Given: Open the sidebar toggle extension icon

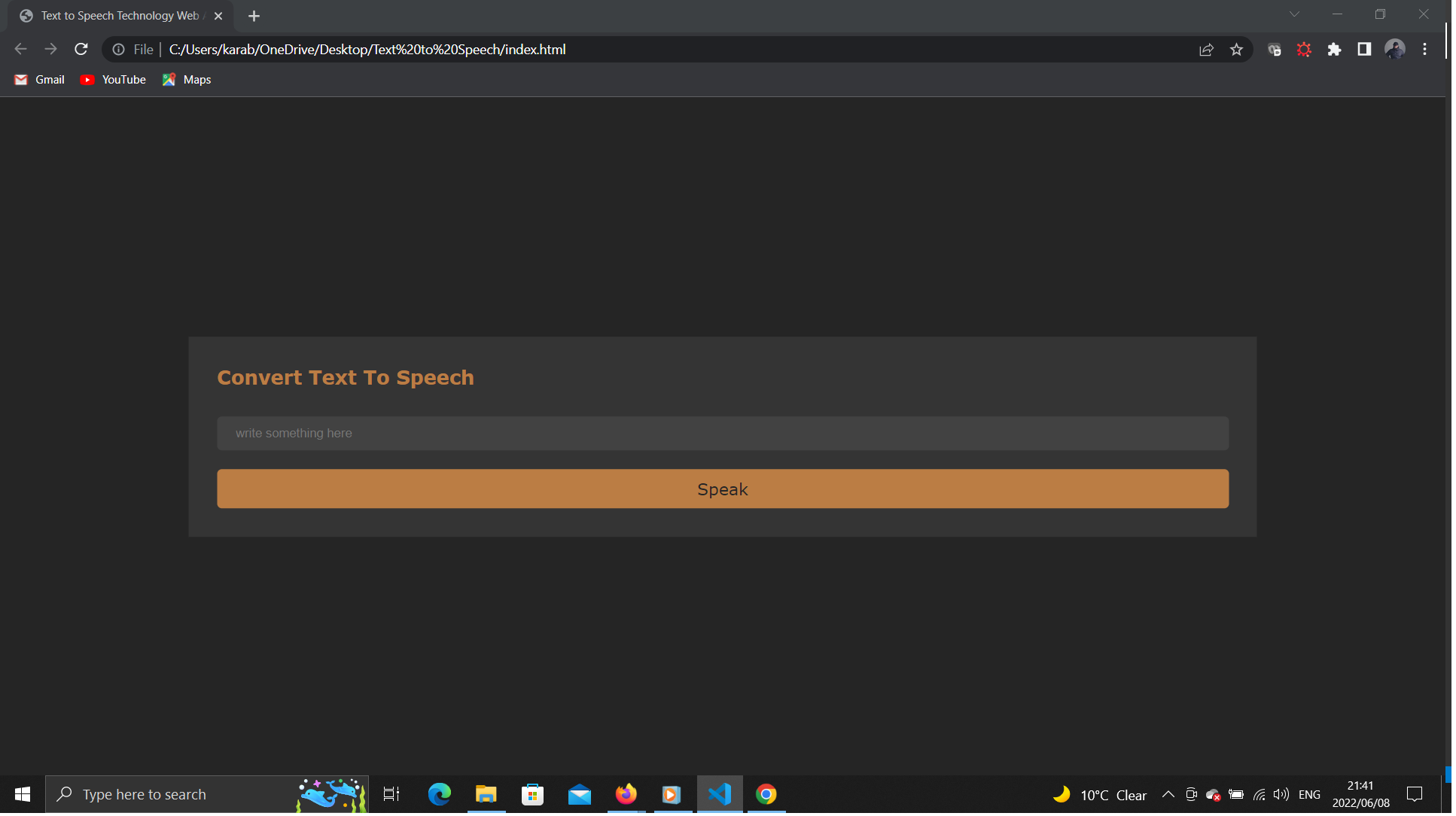Looking at the screenshot, I should [x=1364, y=49].
